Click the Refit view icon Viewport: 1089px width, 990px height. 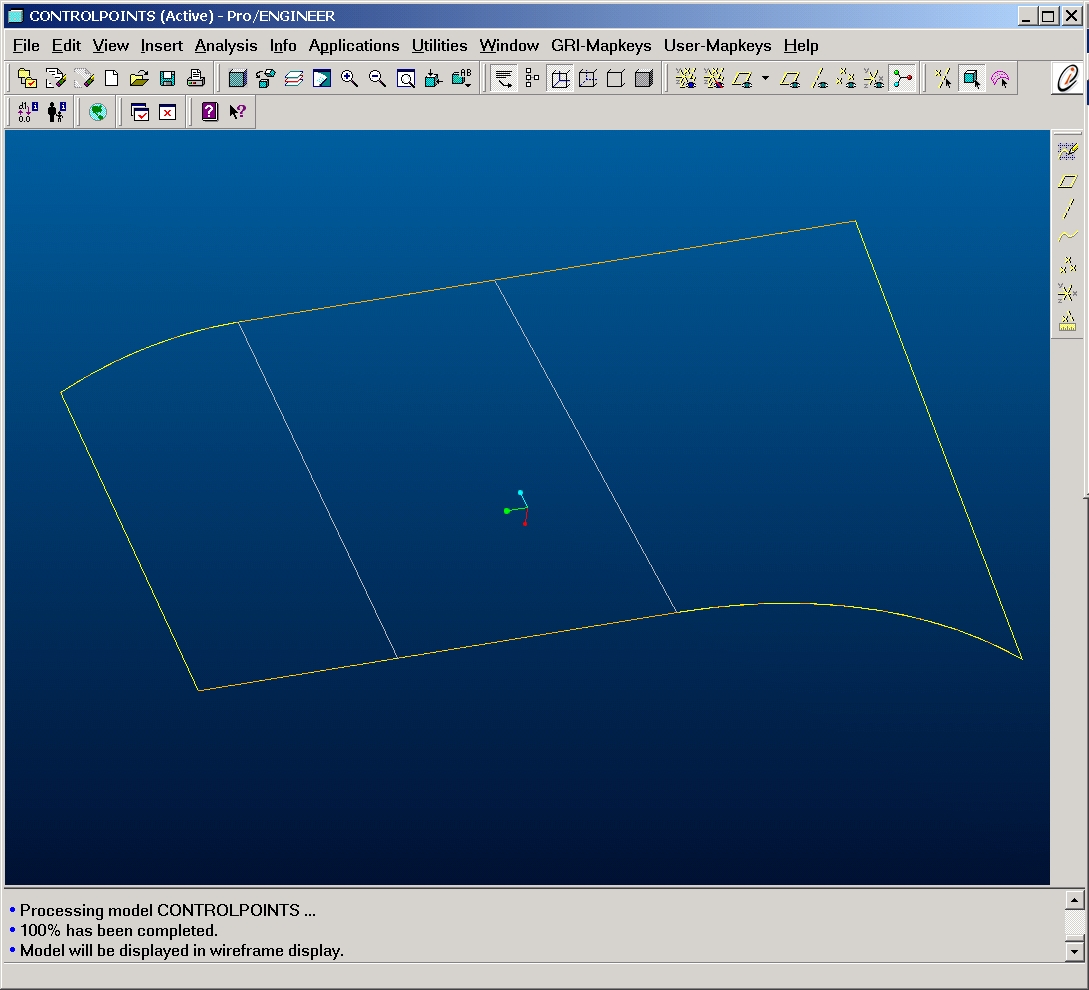[406, 79]
